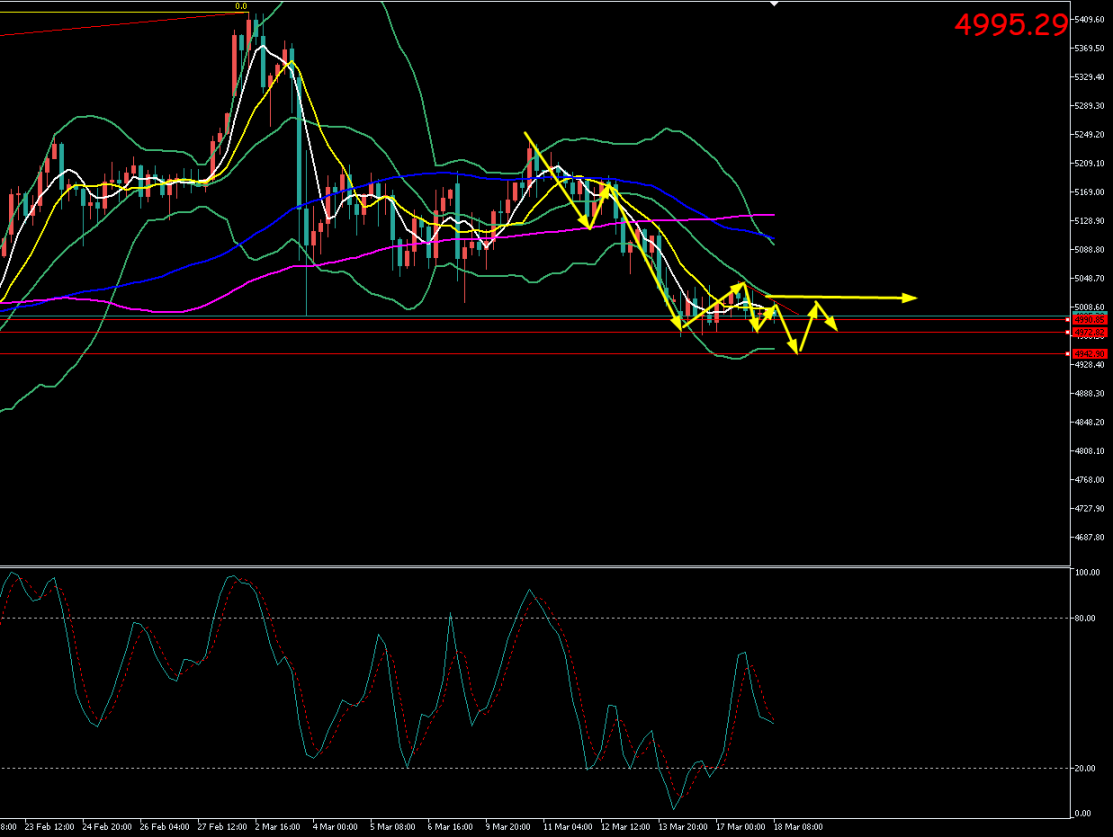Screen dimensions: 1113x837
Task: Click the 5008.60 label on price axis
Action: coord(1088,308)
